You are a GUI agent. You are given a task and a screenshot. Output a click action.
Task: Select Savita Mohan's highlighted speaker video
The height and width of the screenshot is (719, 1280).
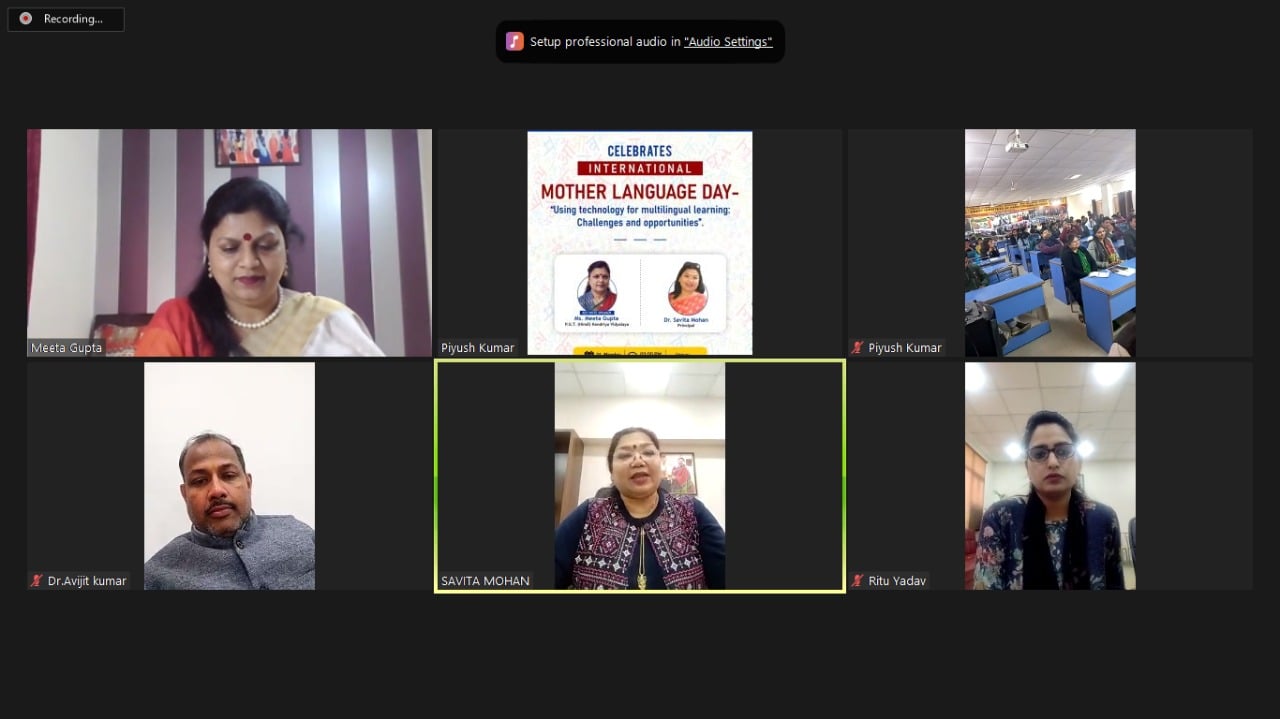coord(640,476)
